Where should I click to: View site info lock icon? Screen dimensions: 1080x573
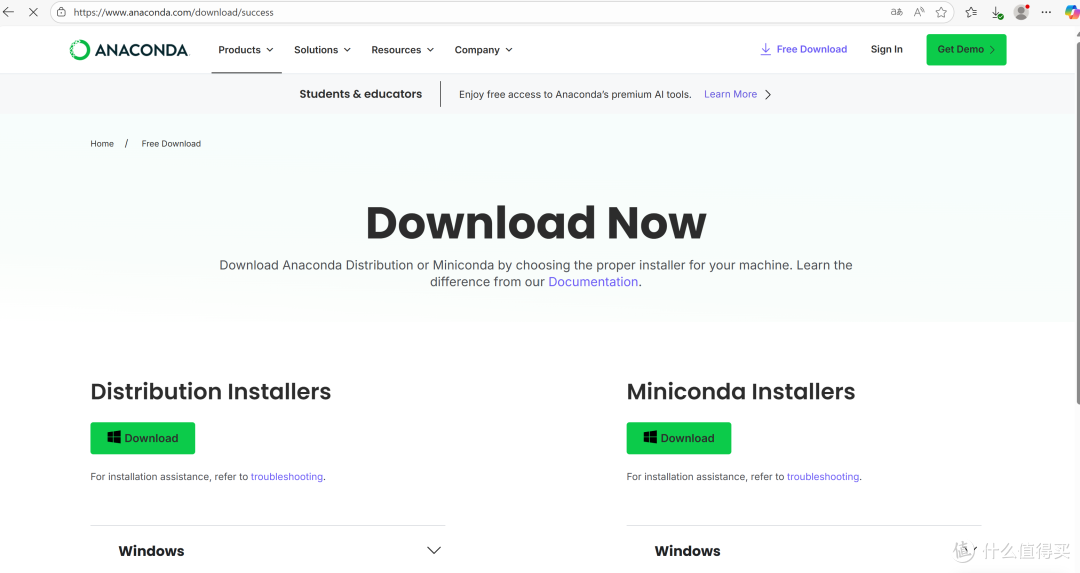(61, 12)
